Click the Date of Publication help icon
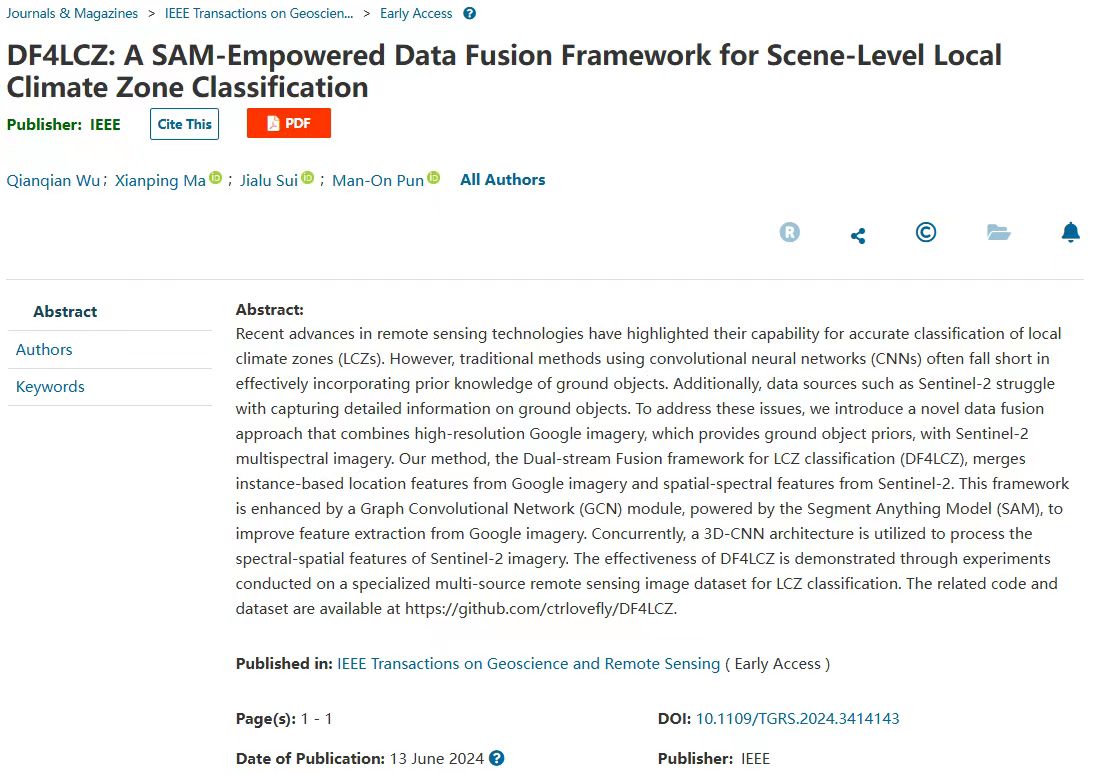1094x774 pixels. [x=497, y=759]
